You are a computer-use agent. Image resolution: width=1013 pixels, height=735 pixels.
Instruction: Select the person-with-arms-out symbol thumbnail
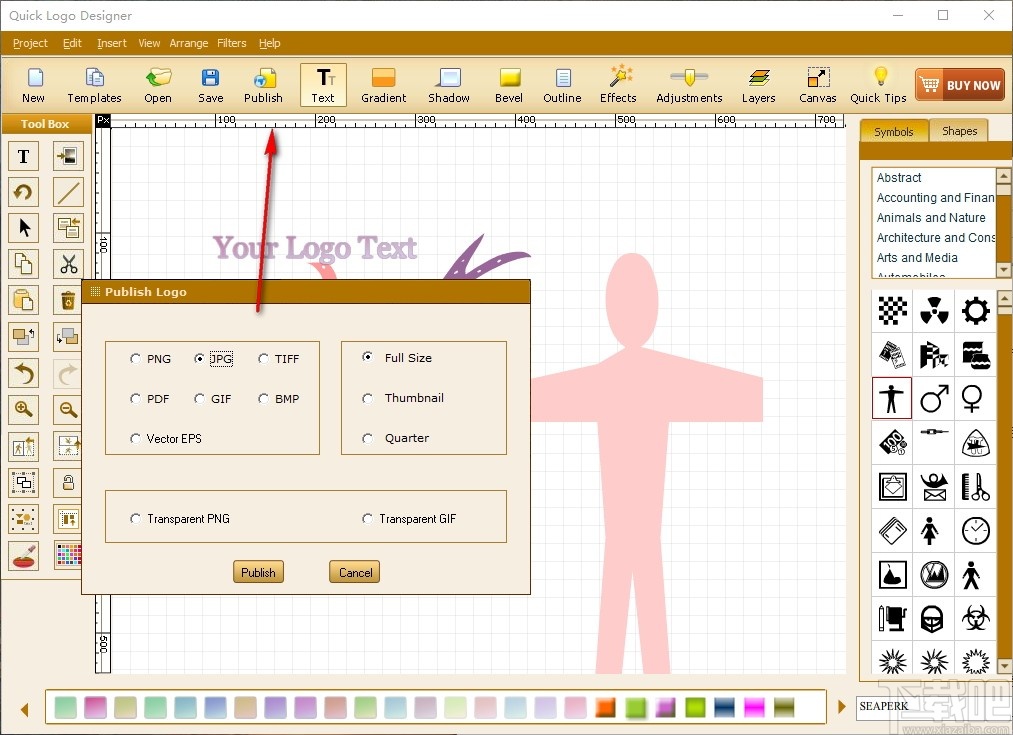click(892, 399)
